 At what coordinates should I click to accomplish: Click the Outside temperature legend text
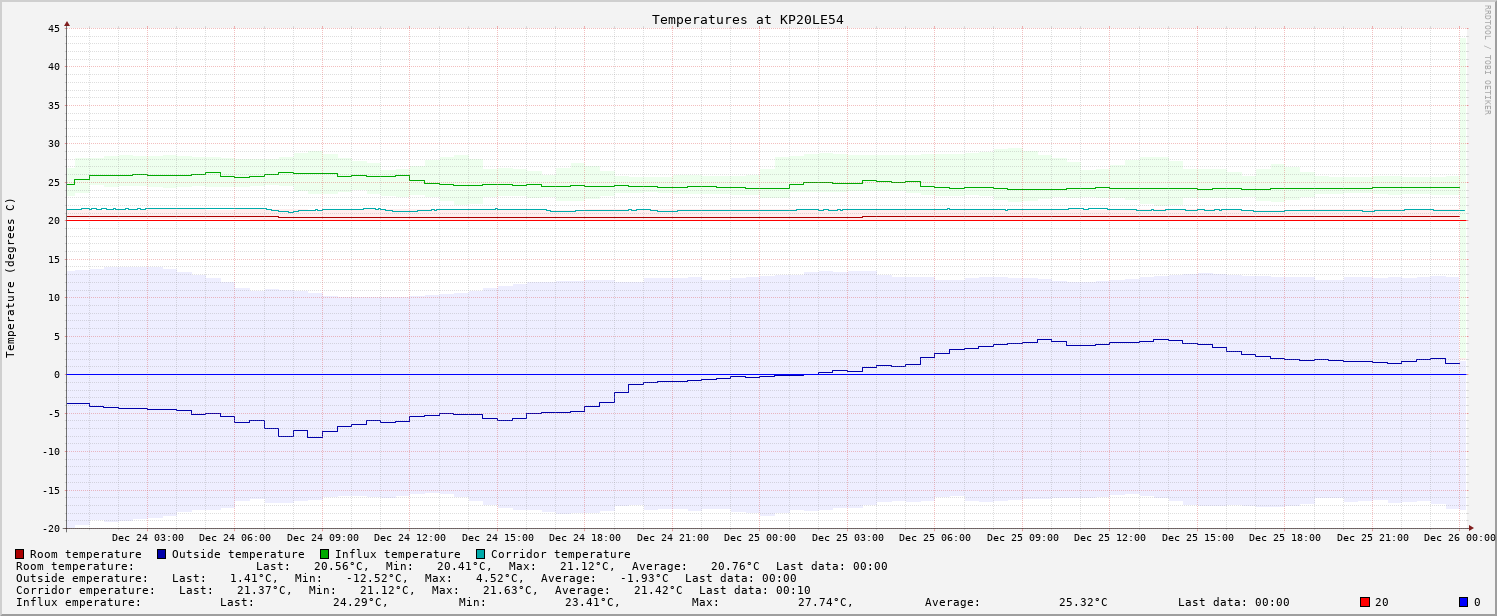(x=238, y=554)
